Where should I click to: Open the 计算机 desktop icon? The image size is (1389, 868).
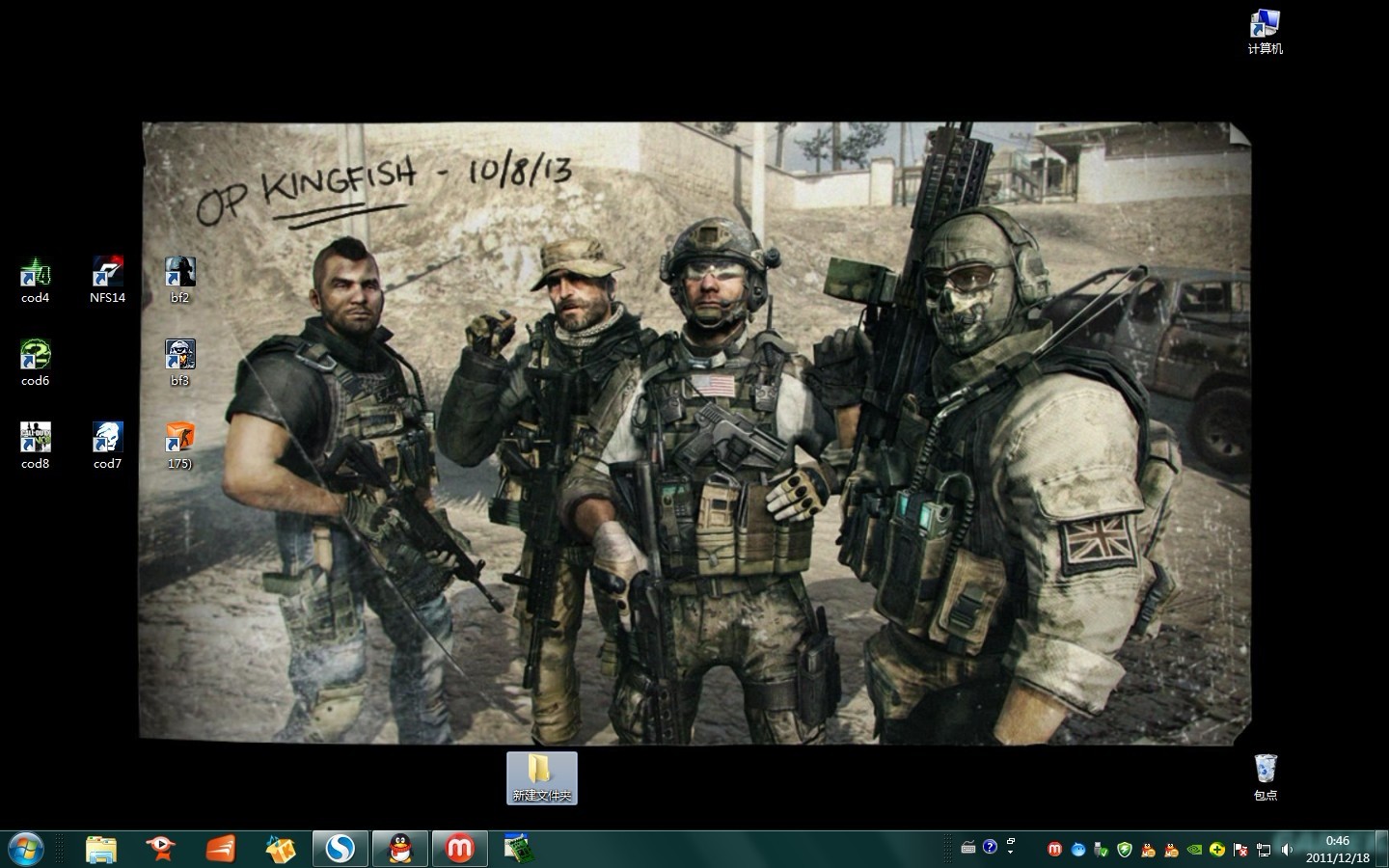click(1265, 32)
